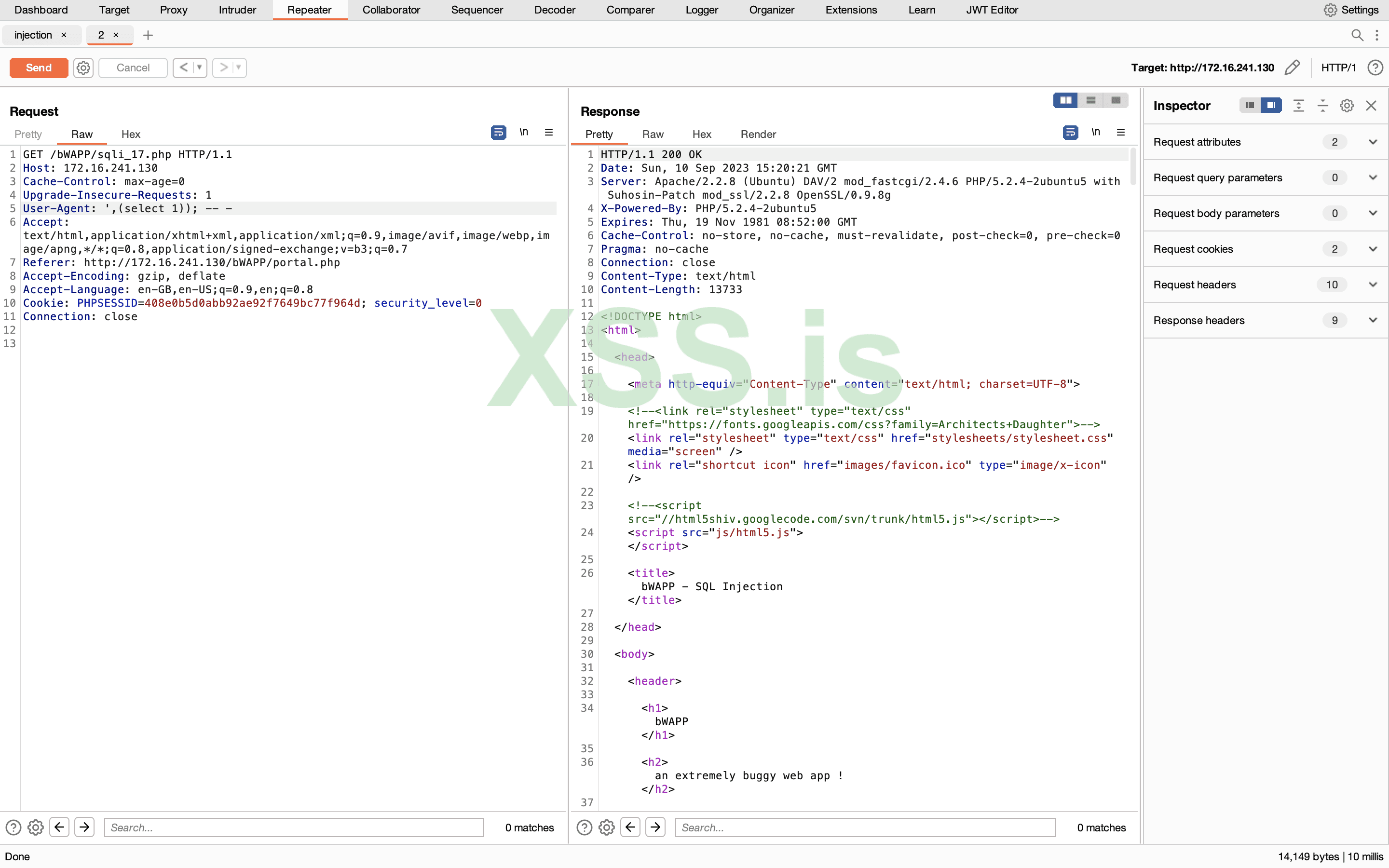This screenshot has width=1389, height=868.
Task: Edit target with the pencil icon
Action: click(1292, 68)
